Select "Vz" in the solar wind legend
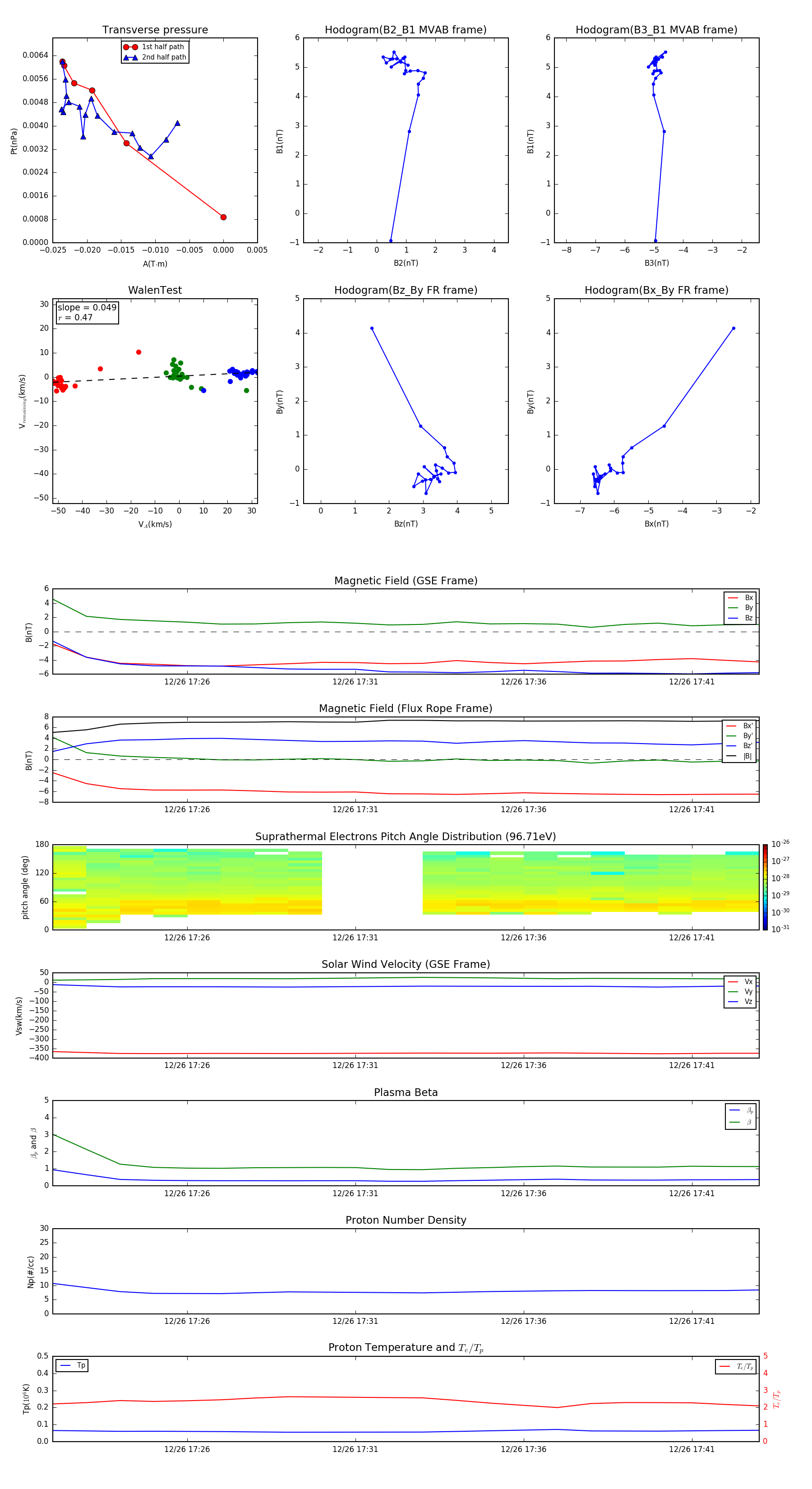812x1489 pixels. click(x=741, y=1002)
